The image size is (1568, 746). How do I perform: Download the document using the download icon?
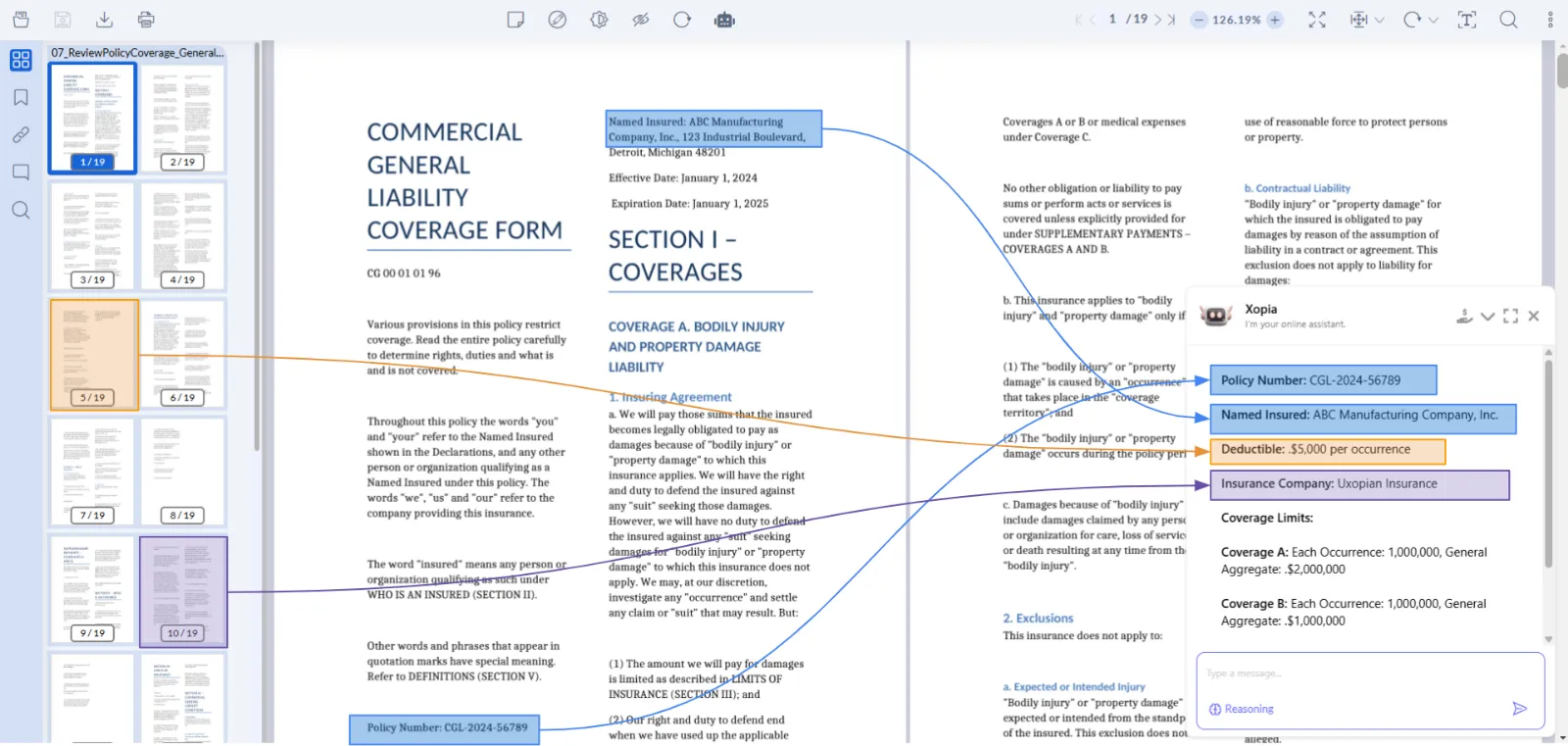point(104,20)
